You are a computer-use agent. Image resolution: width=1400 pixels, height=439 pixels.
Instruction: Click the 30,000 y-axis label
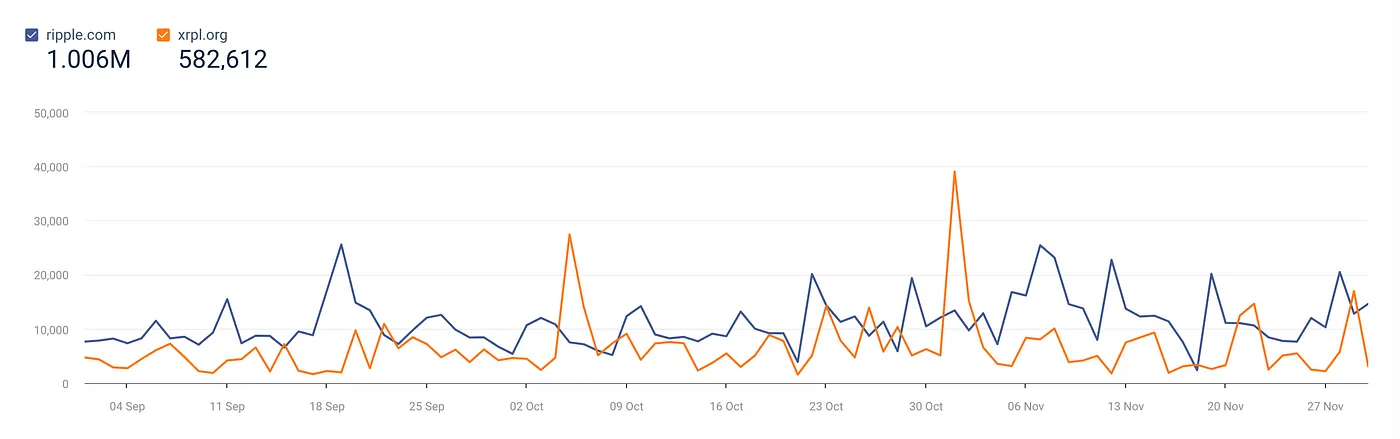tap(51, 221)
